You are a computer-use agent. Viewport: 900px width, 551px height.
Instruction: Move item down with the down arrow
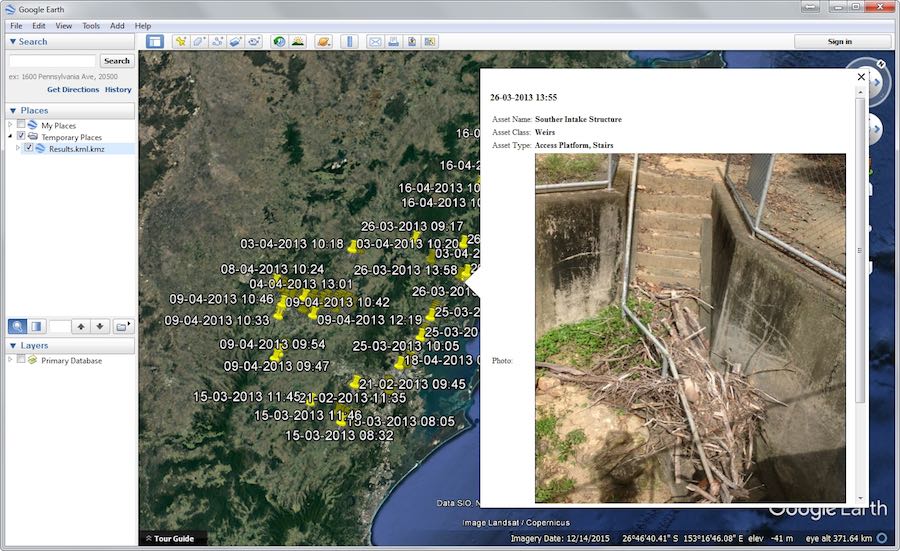pos(100,327)
